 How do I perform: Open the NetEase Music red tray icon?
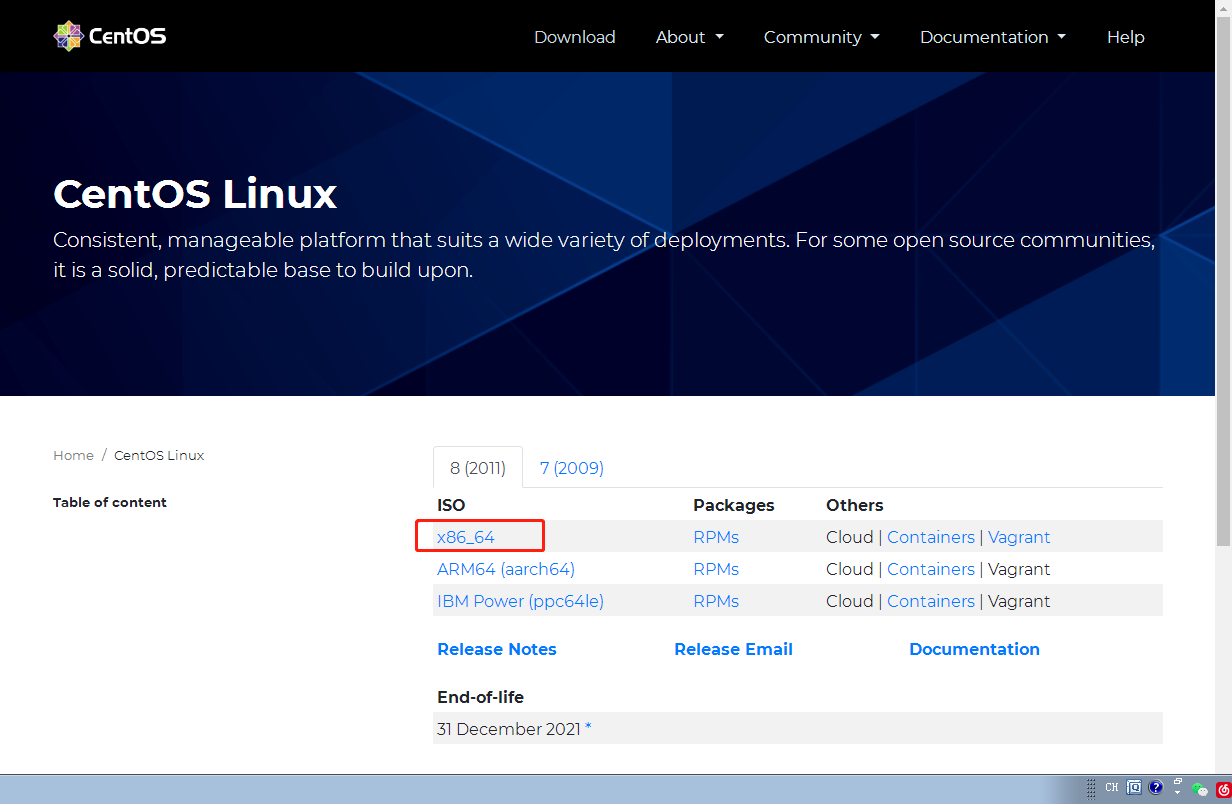(1224, 789)
